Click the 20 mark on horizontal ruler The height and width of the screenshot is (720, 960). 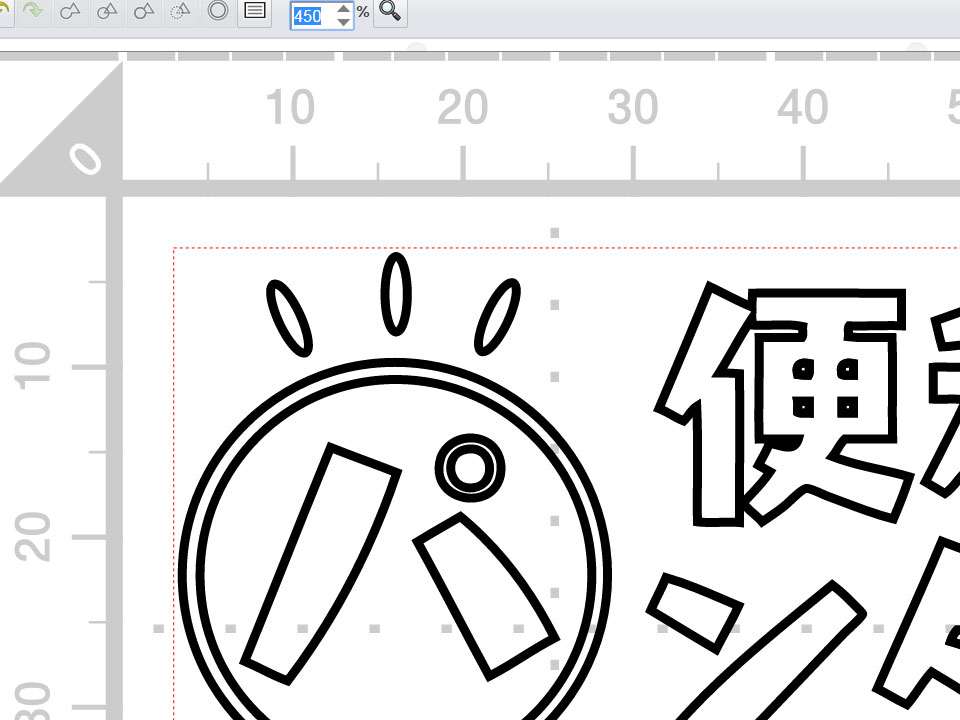463,107
